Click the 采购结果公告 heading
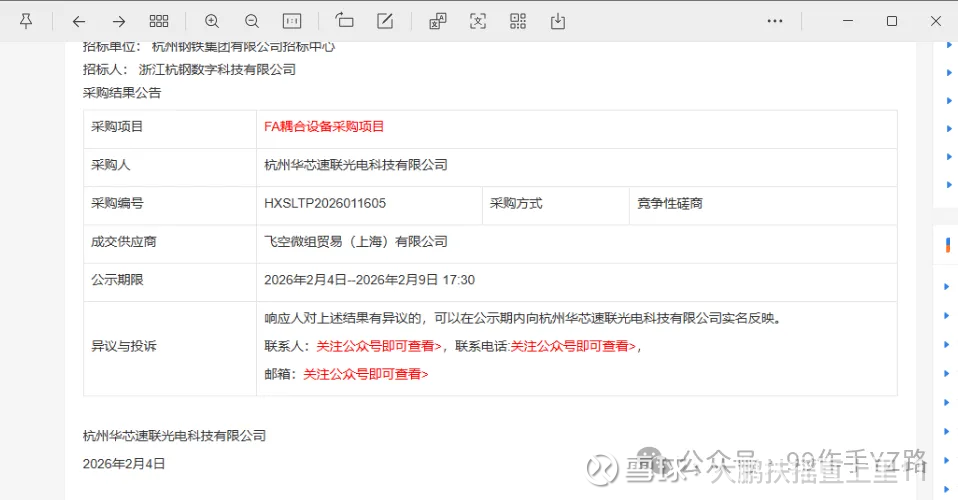Image resolution: width=958 pixels, height=500 pixels. point(122,93)
